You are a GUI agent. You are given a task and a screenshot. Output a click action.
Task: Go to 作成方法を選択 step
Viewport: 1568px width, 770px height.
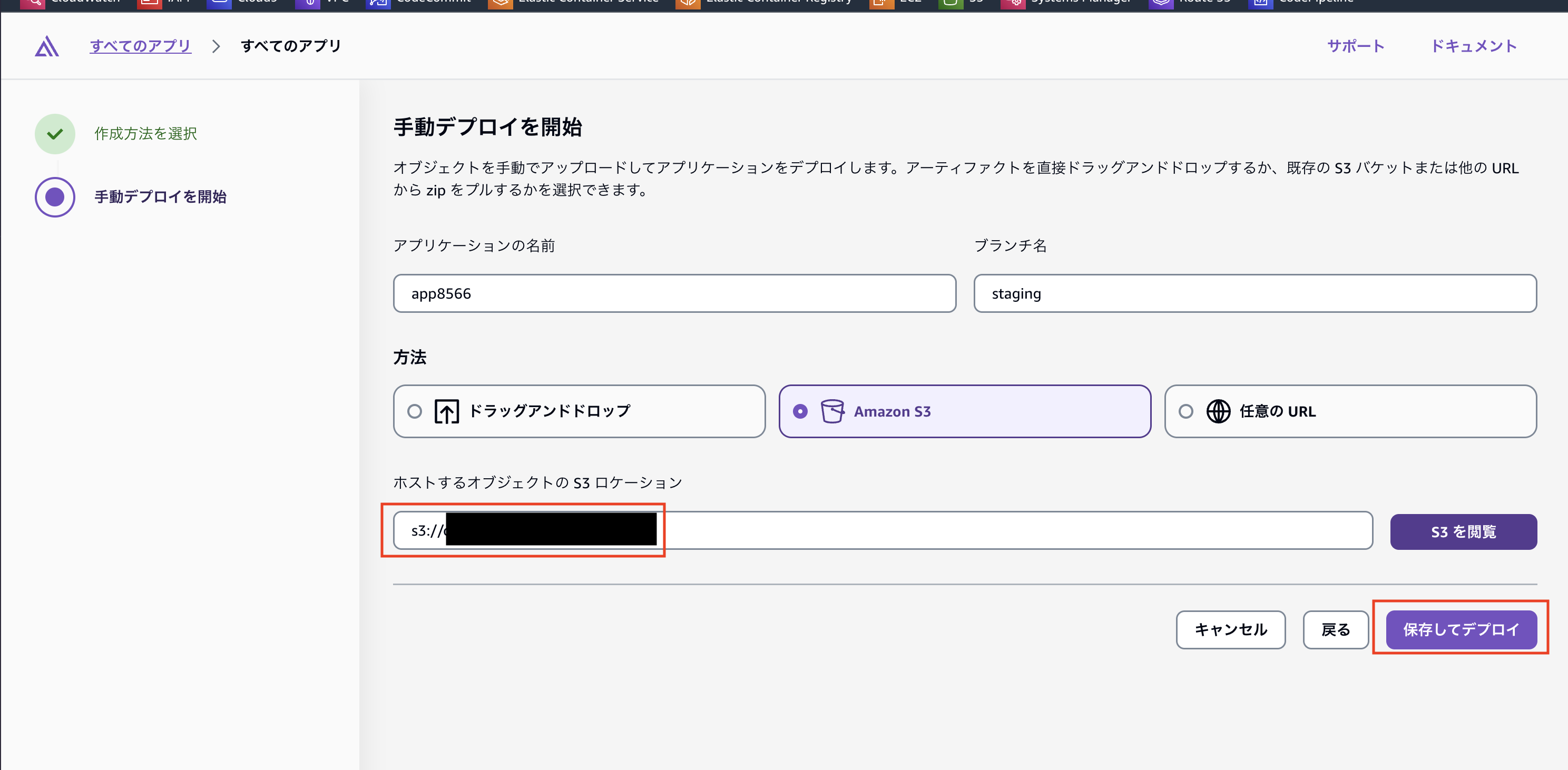tap(145, 134)
